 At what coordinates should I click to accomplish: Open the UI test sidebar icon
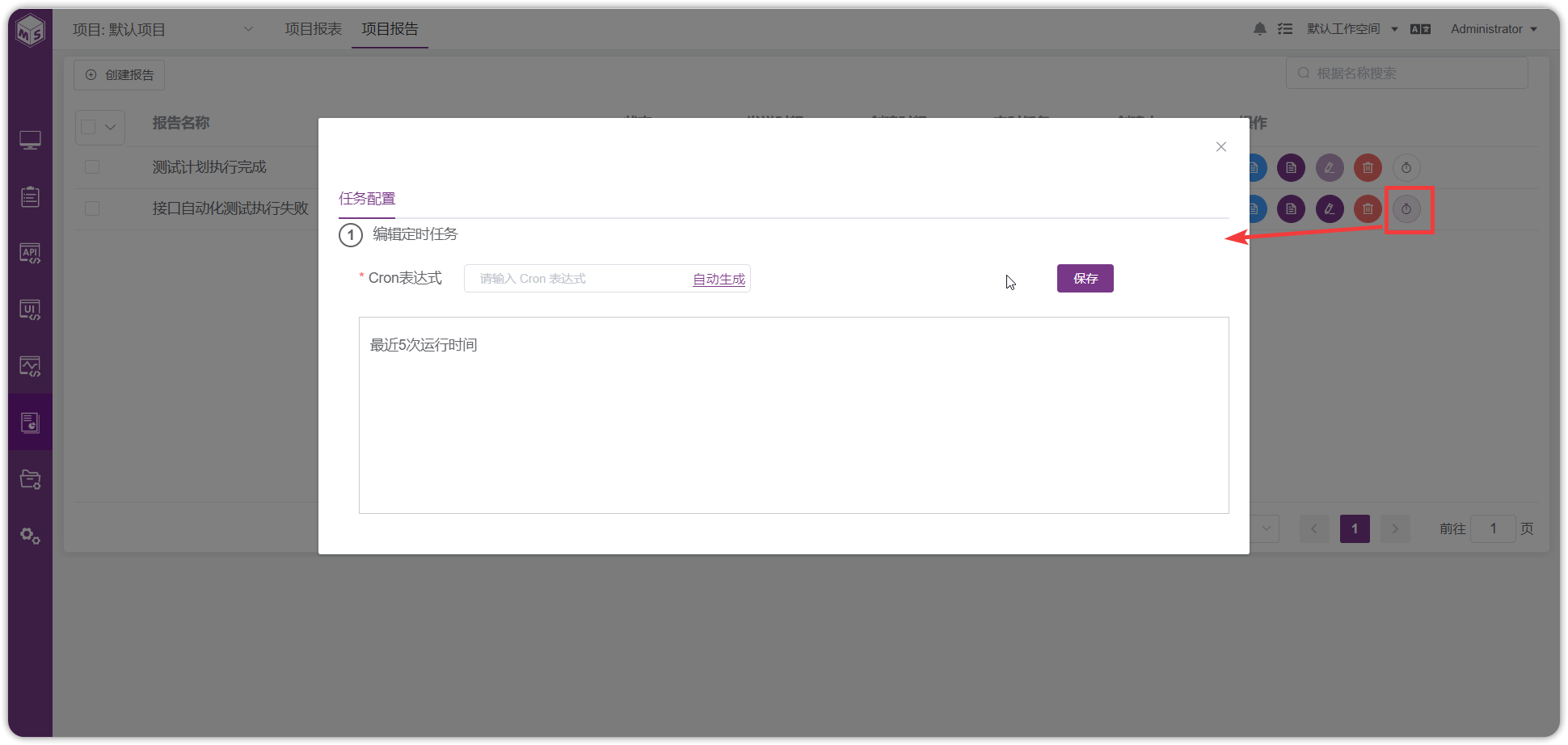tap(30, 310)
